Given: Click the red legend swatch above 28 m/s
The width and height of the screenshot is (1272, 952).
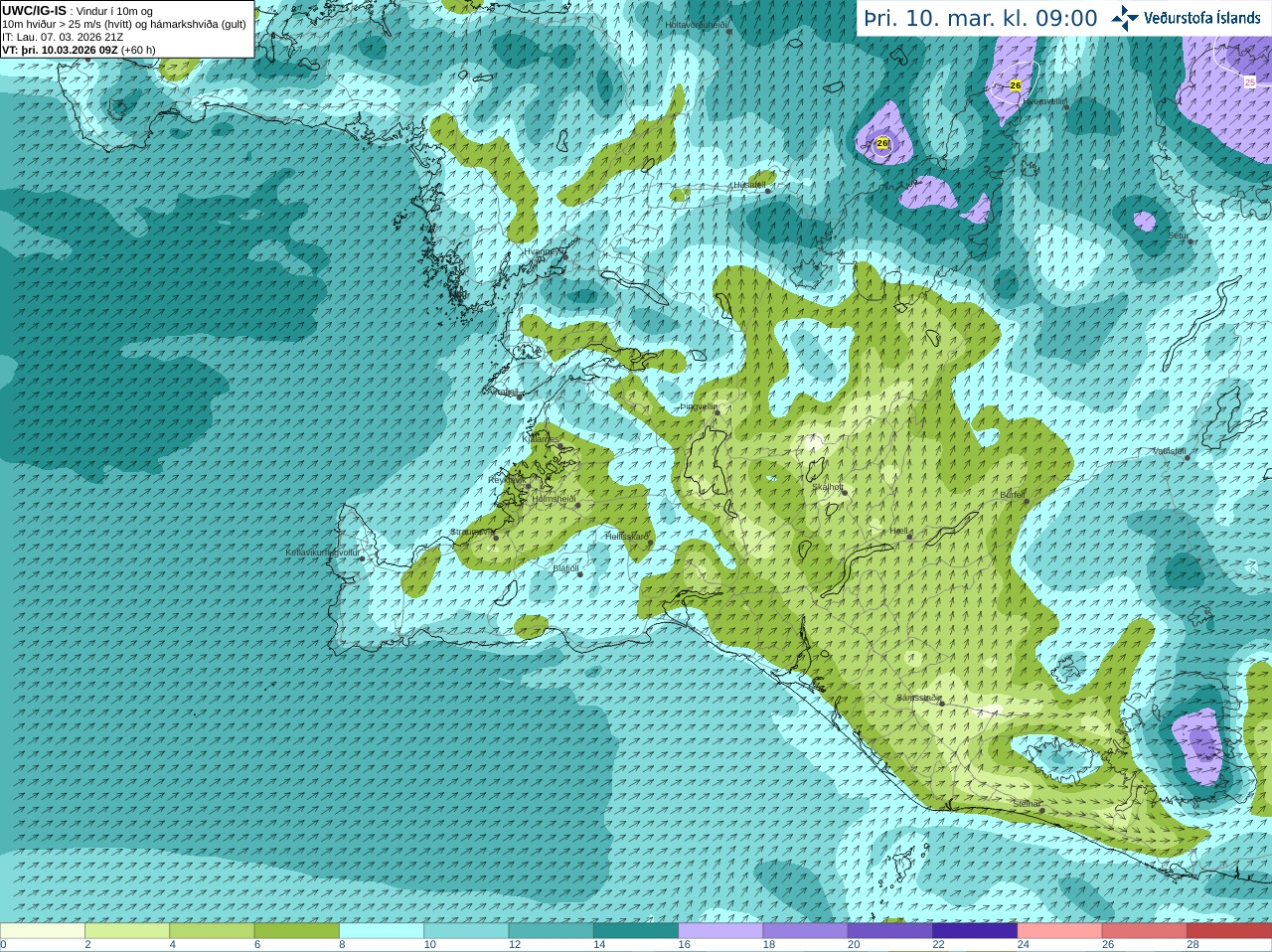Looking at the screenshot, I should pos(1229,931).
